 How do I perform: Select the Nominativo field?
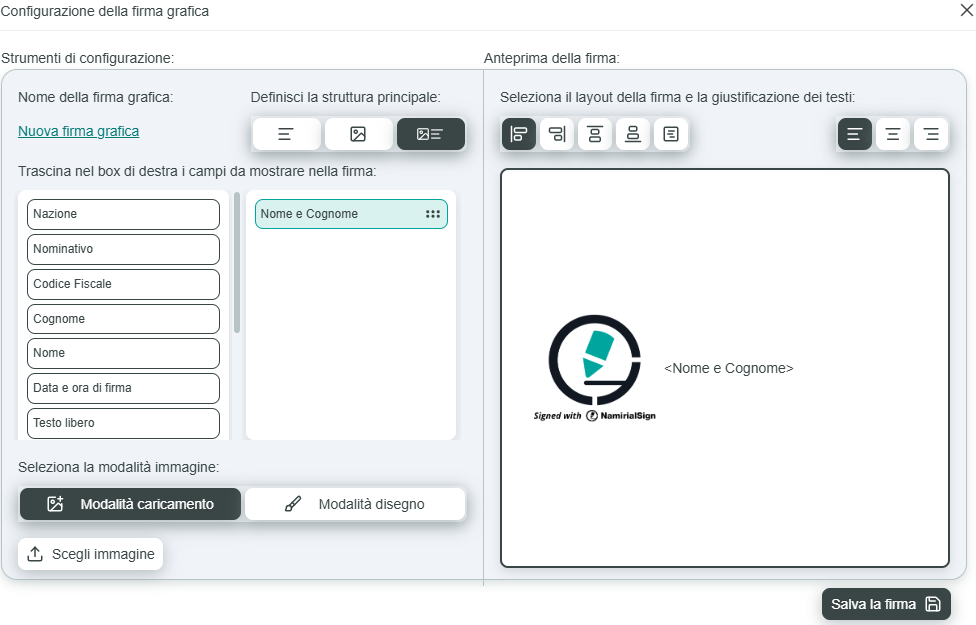click(123, 249)
